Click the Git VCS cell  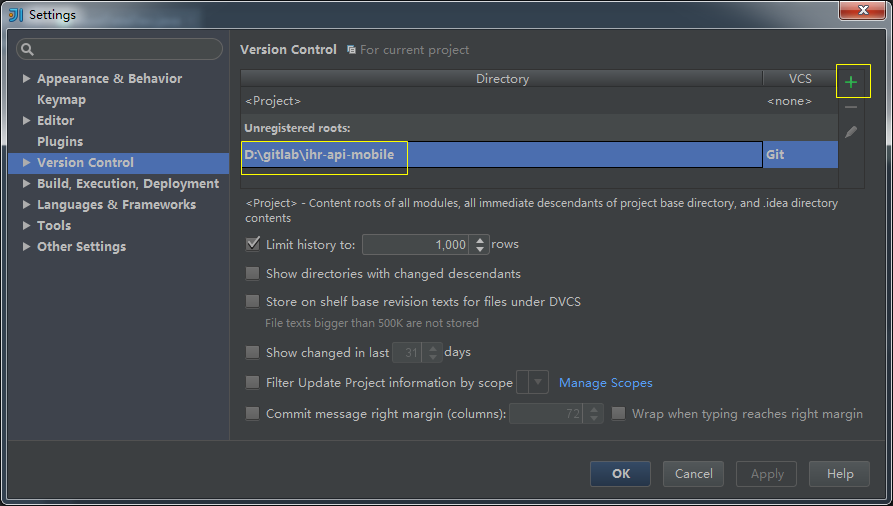800,154
